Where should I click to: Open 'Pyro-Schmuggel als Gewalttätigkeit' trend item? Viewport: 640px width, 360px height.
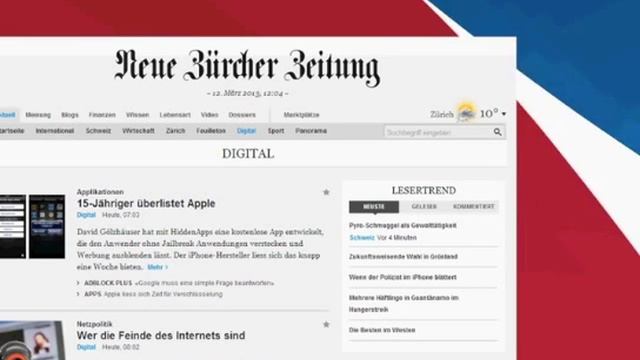point(402,225)
